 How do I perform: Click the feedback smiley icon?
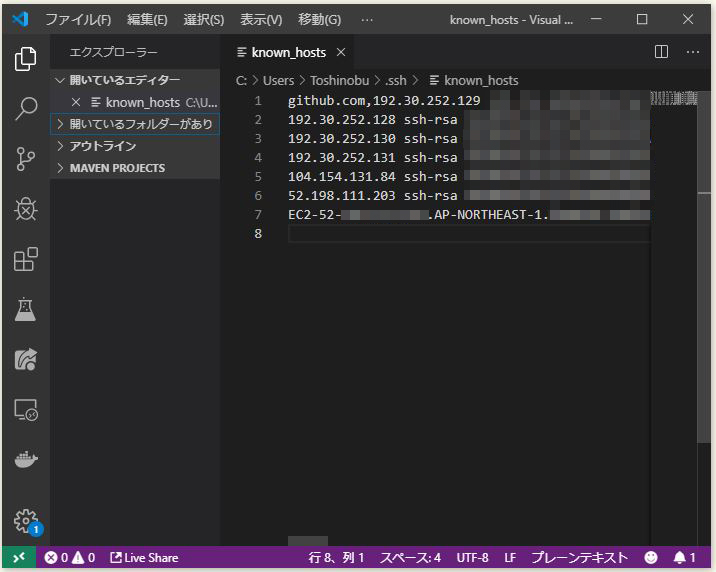click(x=651, y=557)
